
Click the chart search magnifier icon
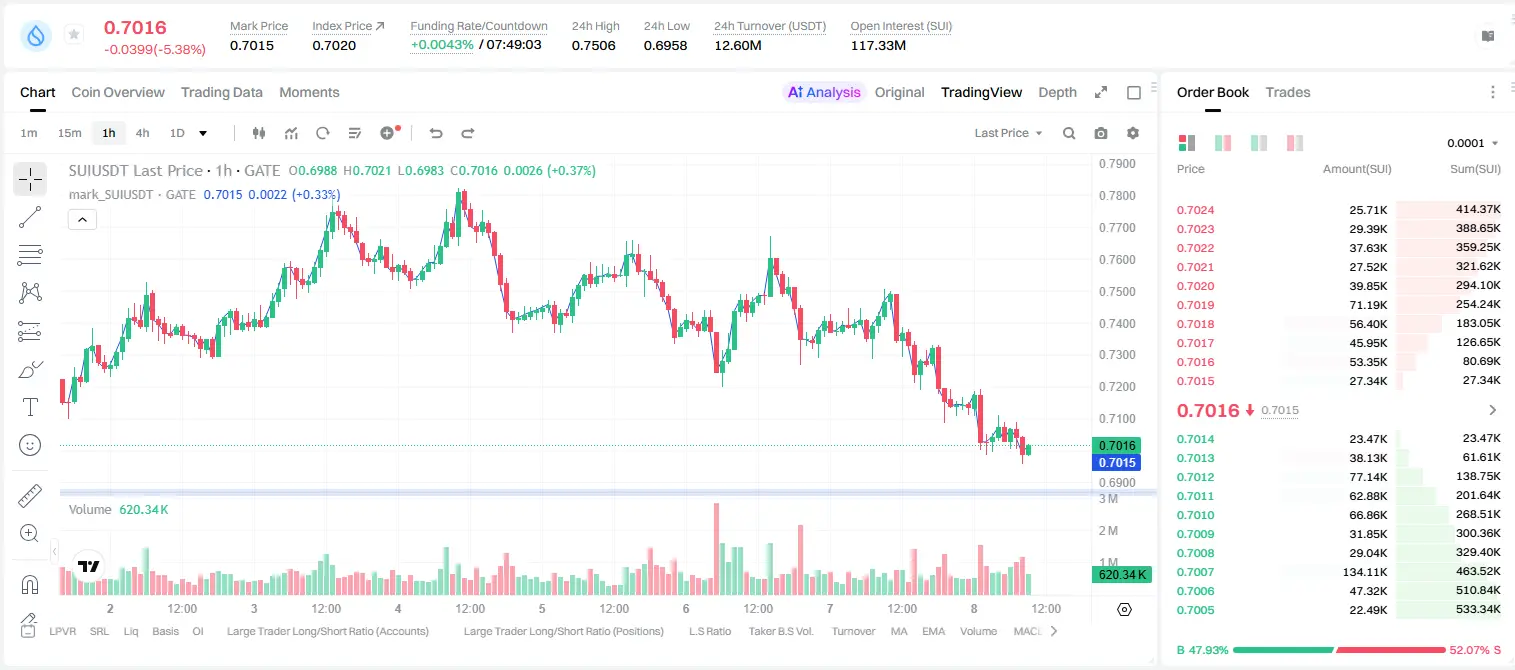click(x=1069, y=133)
